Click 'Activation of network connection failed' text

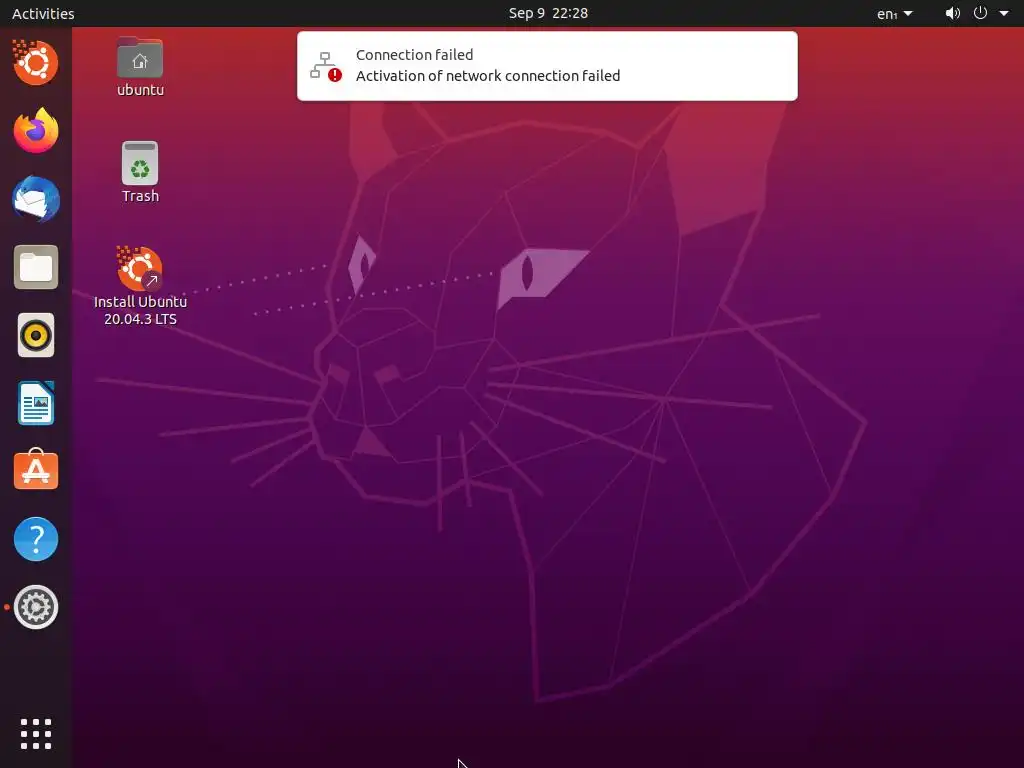tap(488, 76)
